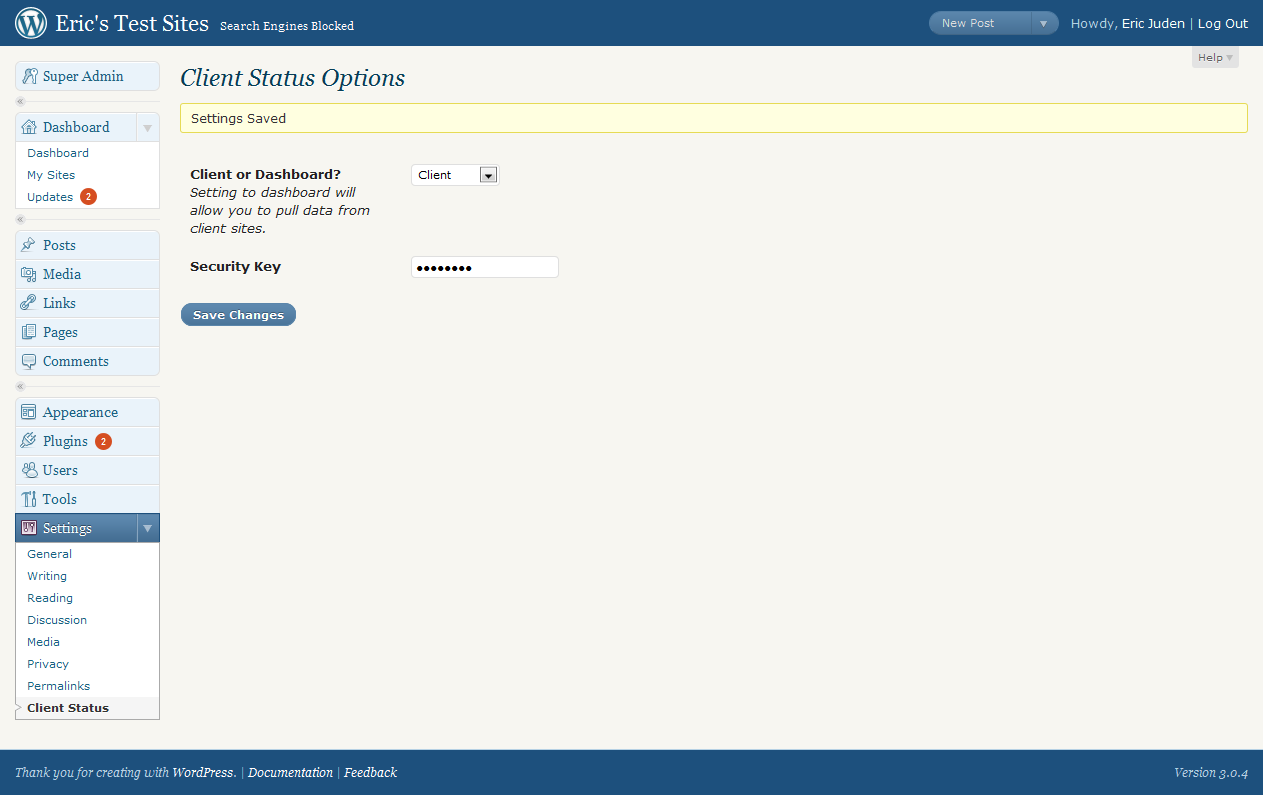The image size is (1263, 795).
Task: Click the Plugins plug icon
Action: [x=29, y=441]
